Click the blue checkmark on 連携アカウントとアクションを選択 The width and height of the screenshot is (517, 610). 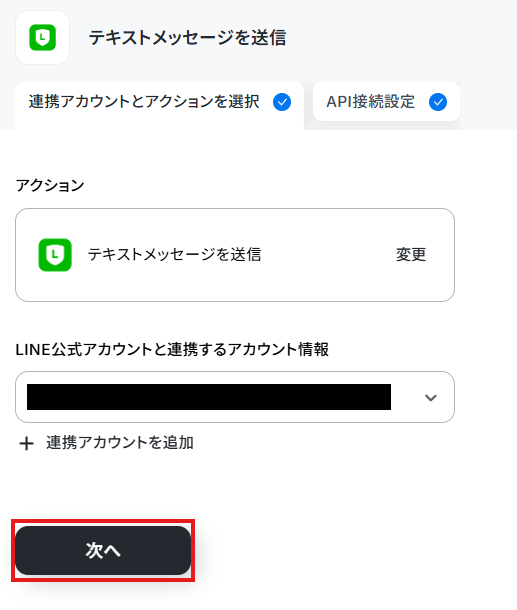[x=282, y=102]
